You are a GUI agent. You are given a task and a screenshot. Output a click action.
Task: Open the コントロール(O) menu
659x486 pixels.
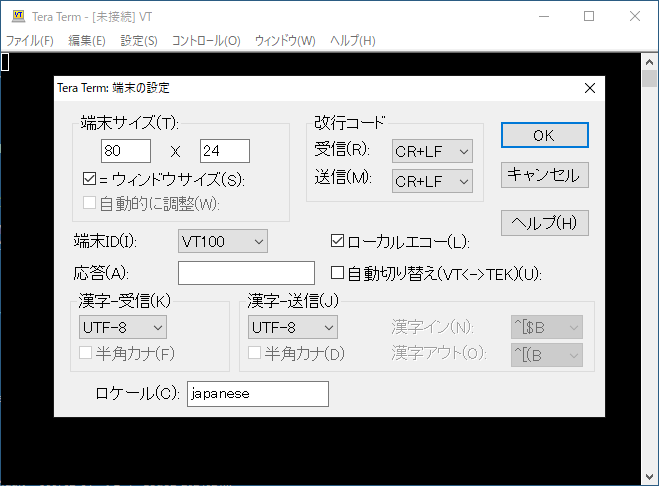point(206,41)
